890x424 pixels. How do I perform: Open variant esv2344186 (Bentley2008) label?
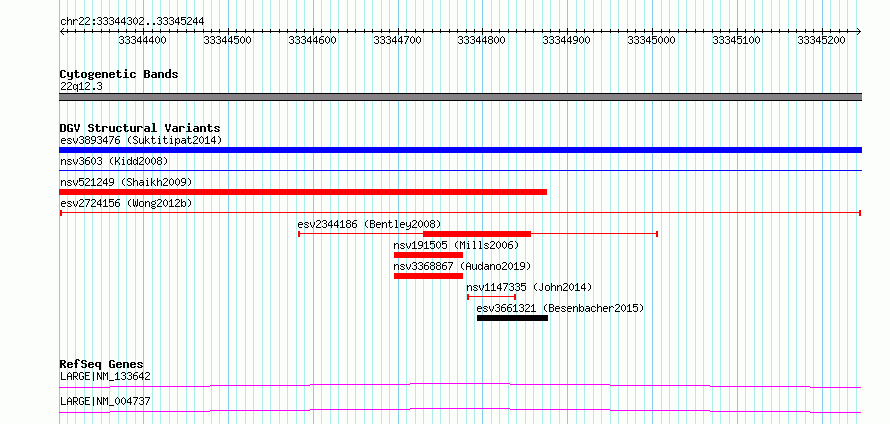pyautogui.click(x=369, y=224)
